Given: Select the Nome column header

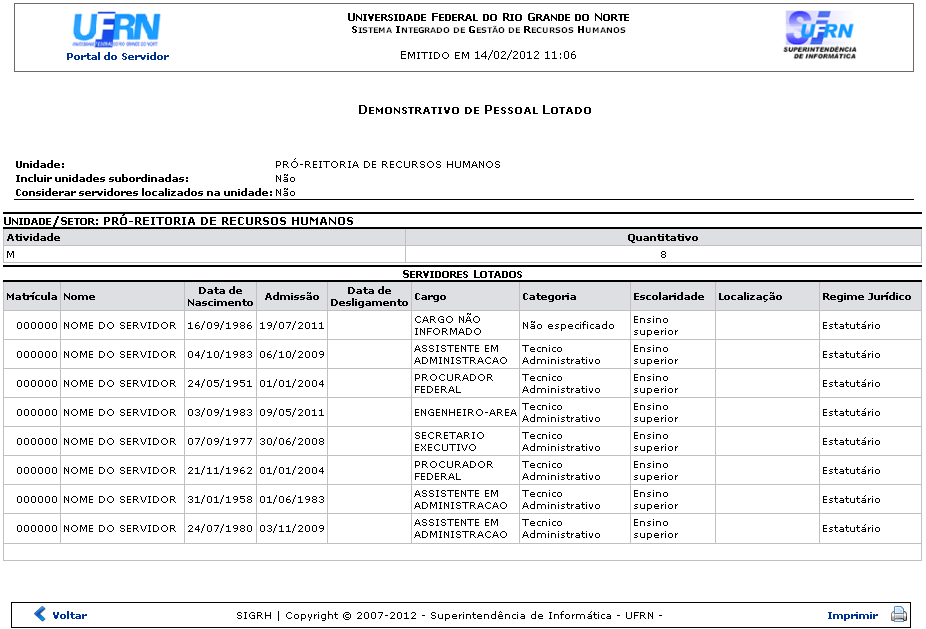Looking at the screenshot, I should point(79,297).
